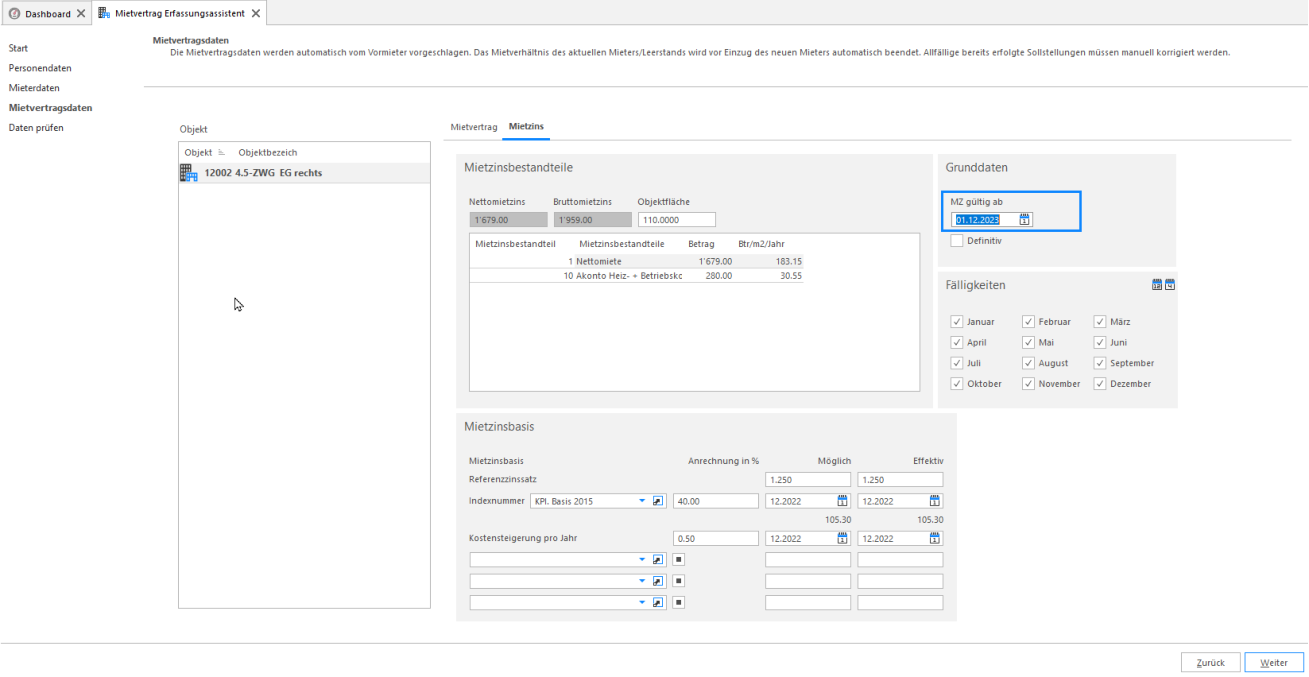Open the lookup icon beside KPI. Basis 2015

(x=658, y=501)
